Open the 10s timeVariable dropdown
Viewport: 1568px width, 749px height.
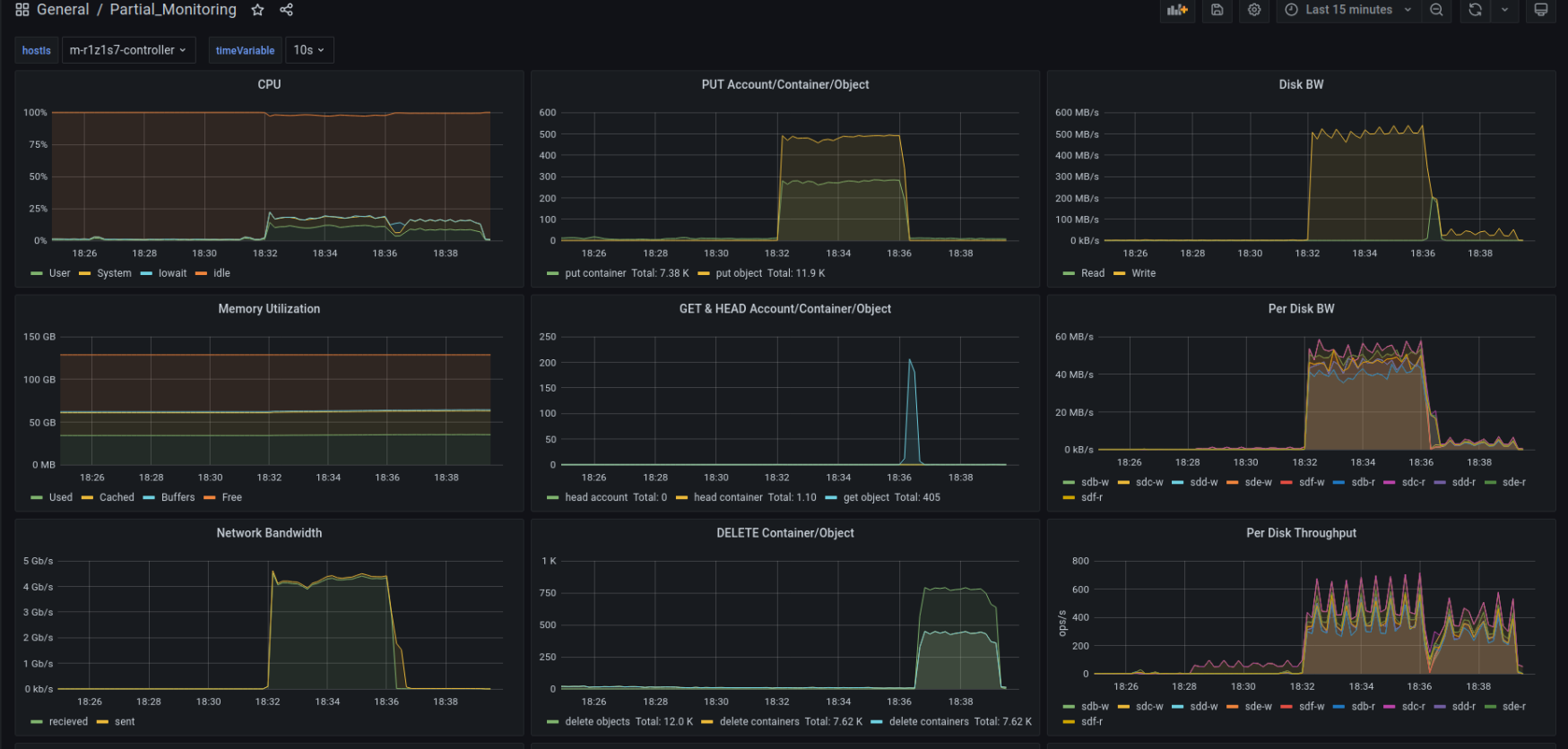click(309, 50)
